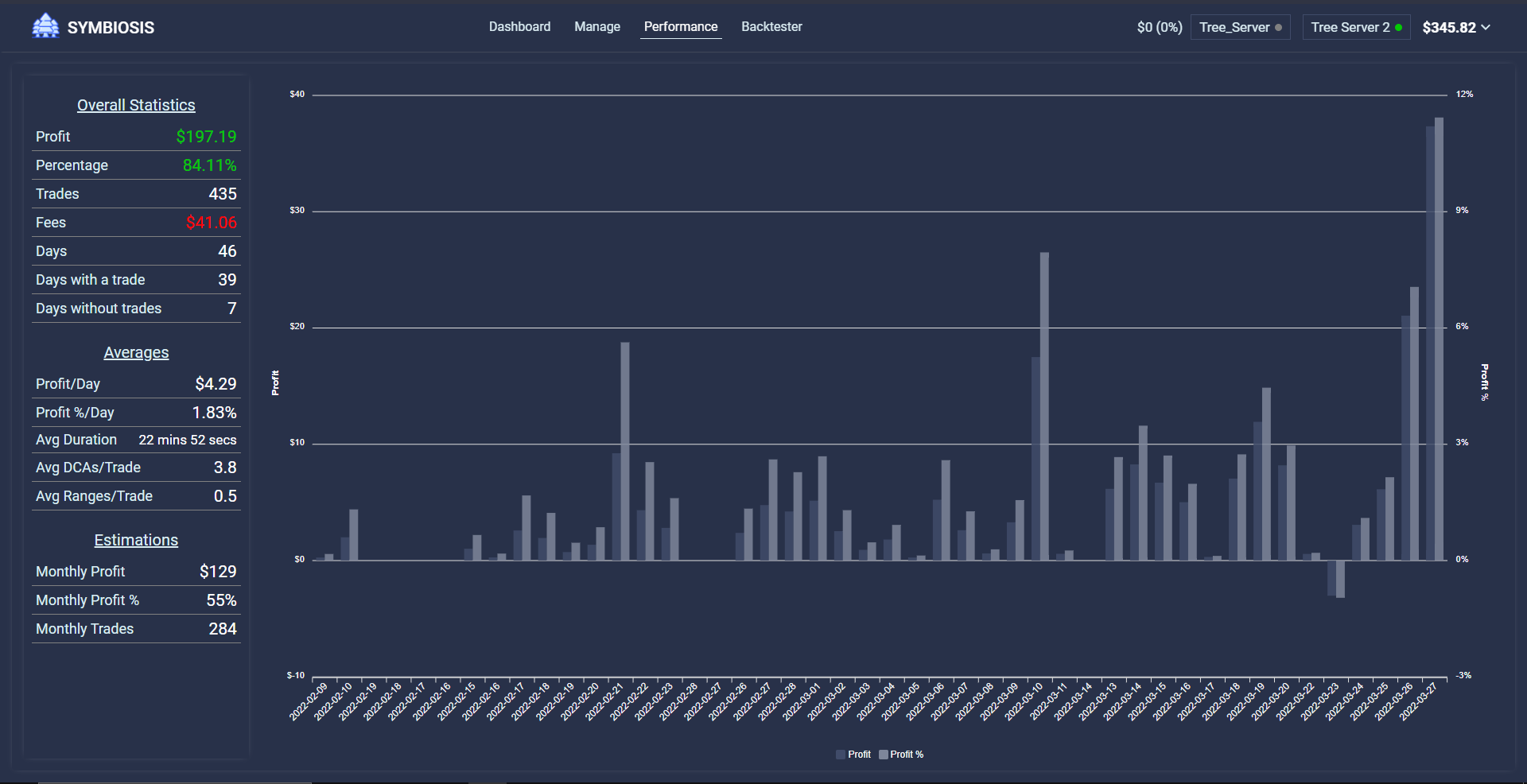This screenshot has width=1527, height=784.
Task: Switch to the Dashboard tab
Action: click(519, 26)
